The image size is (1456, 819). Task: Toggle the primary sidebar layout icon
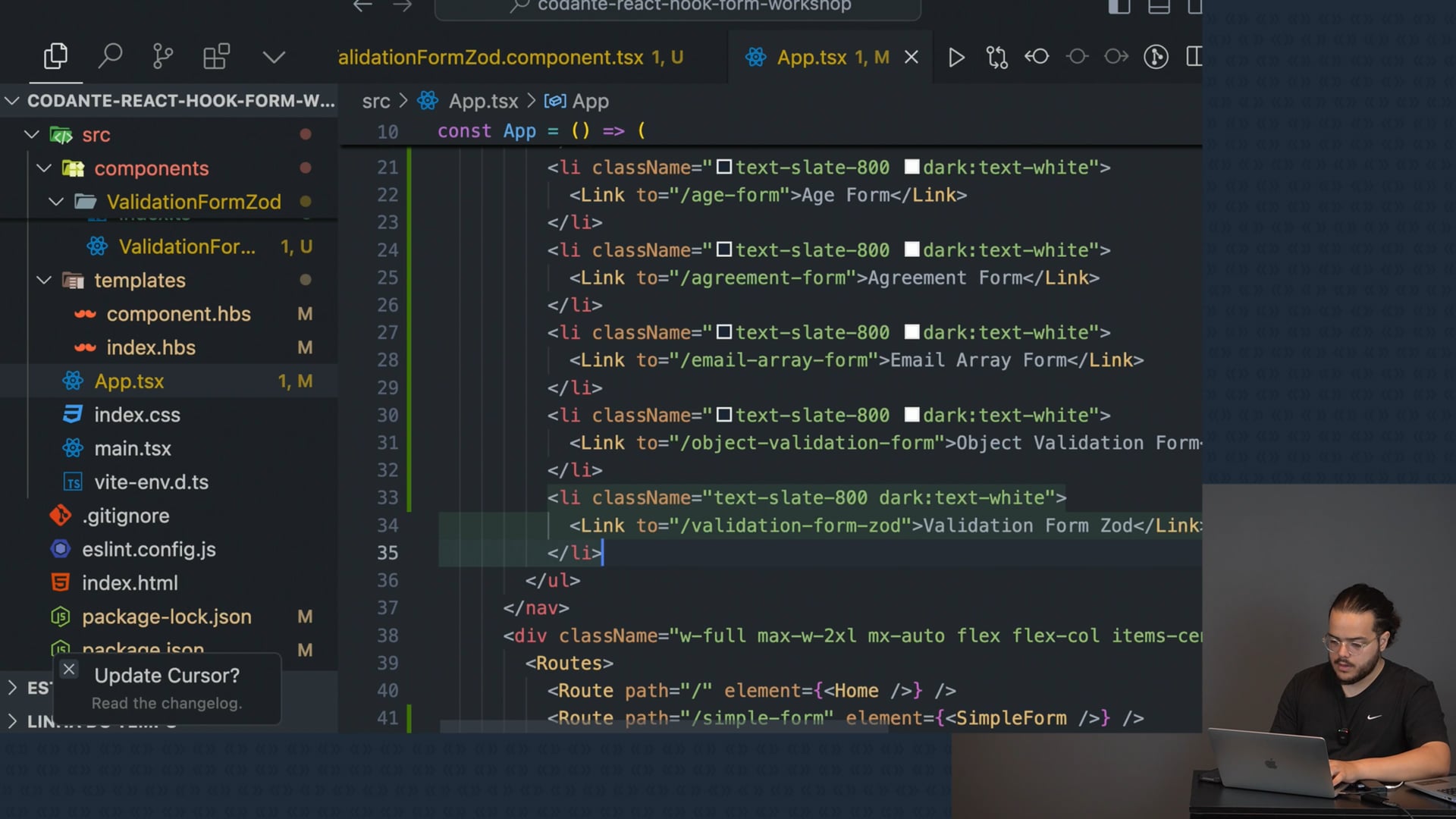click(1119, 7)
